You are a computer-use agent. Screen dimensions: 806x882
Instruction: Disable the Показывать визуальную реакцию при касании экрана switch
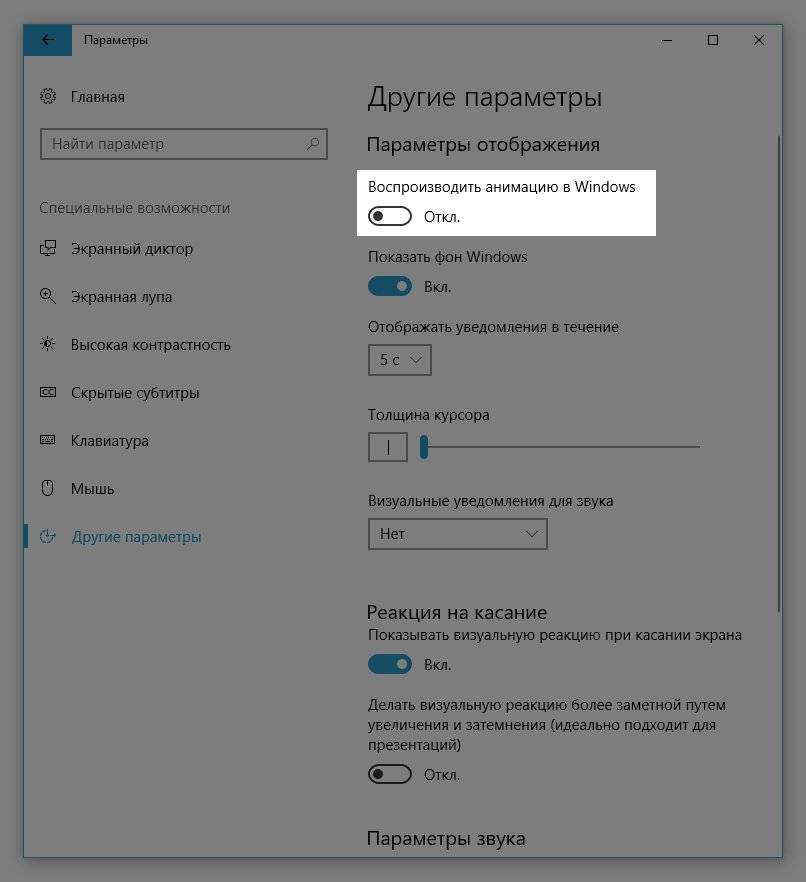tap(390, 664)
